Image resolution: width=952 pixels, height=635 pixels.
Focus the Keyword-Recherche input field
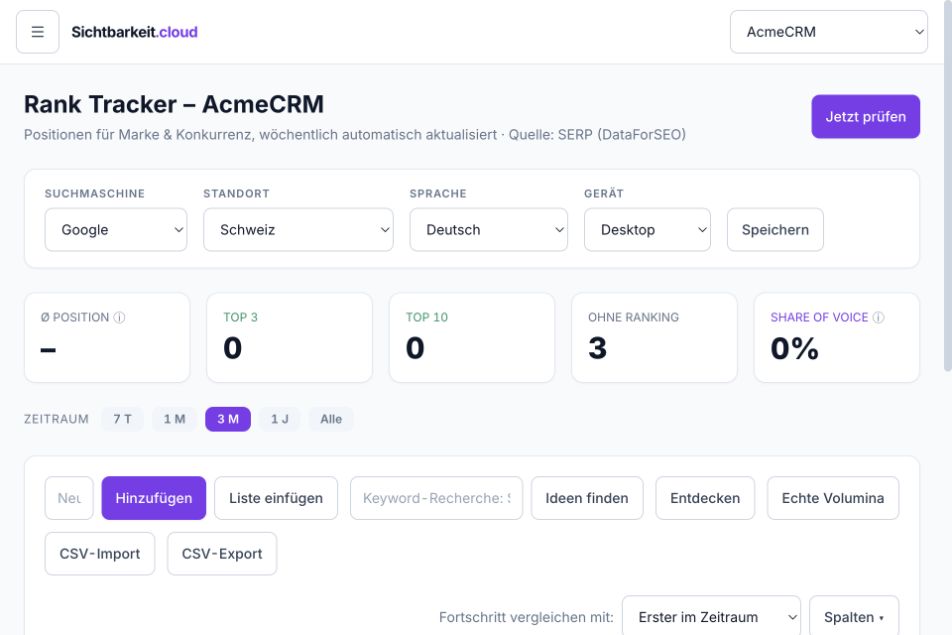click(437, 498)
